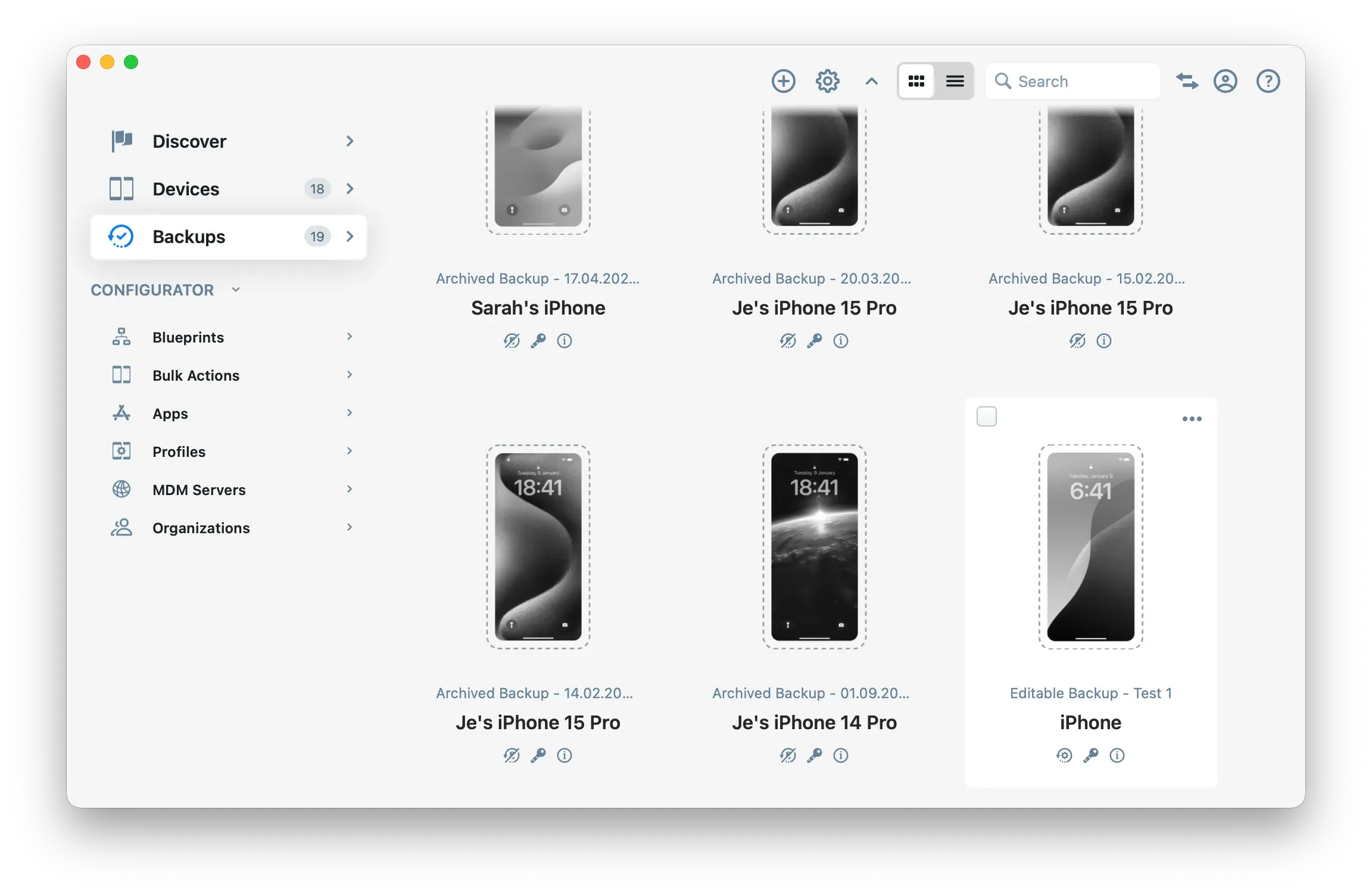Open the three-dot menu on Editable Backup

1192,419
